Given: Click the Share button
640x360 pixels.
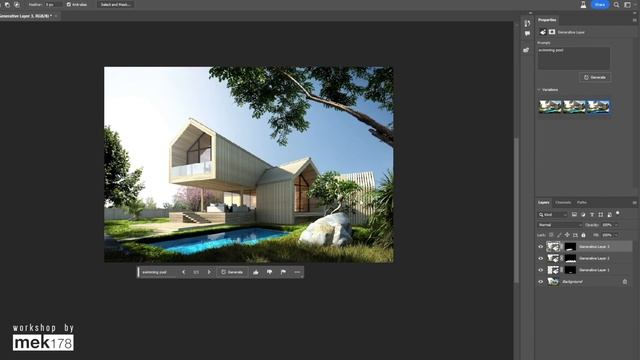Looking at the screenshot, I should click(600, 4).
